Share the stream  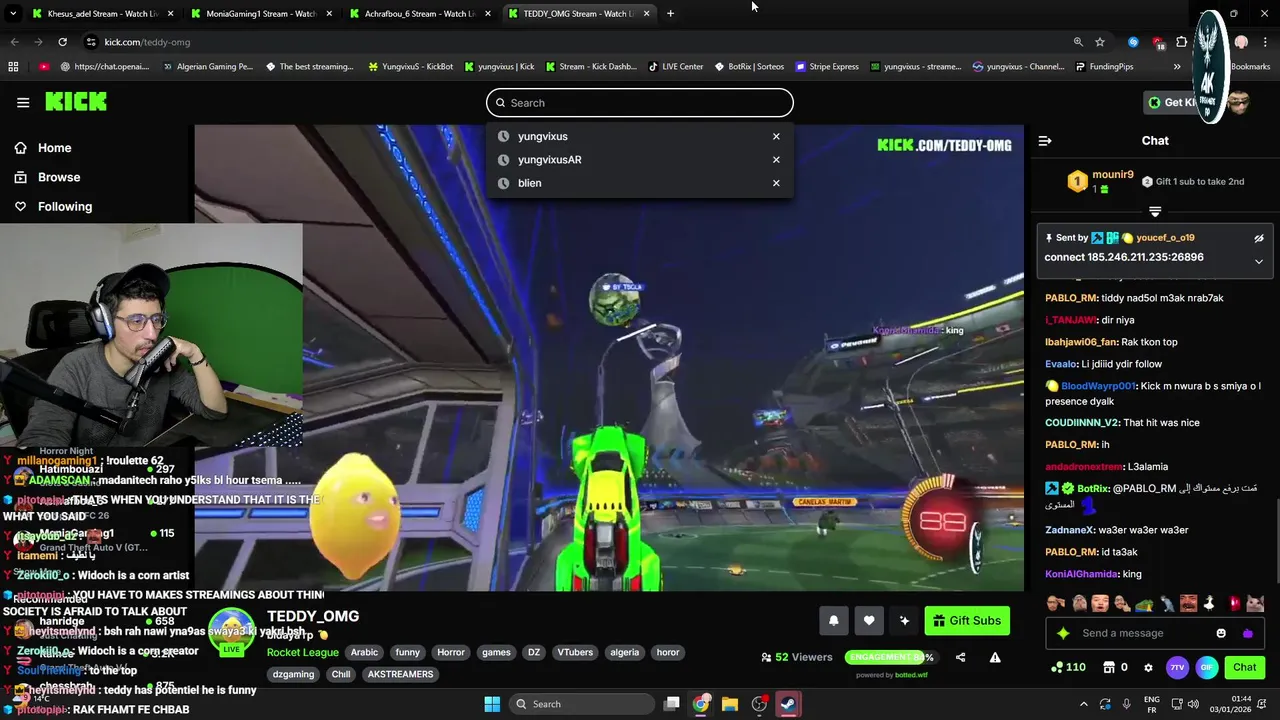(x=961, y=658)
